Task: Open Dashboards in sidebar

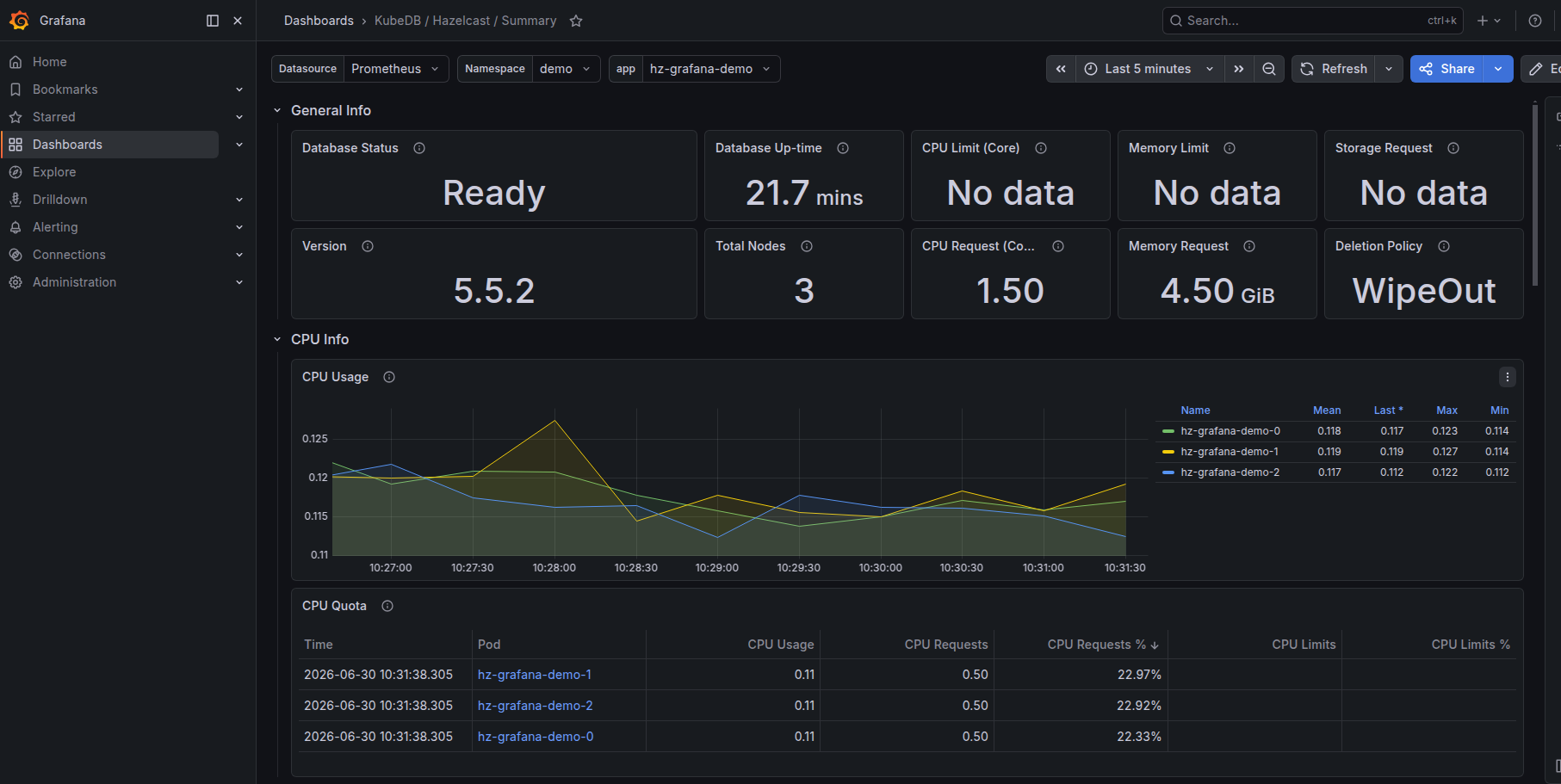Action: pyautogui.click(x=67, y=145)
